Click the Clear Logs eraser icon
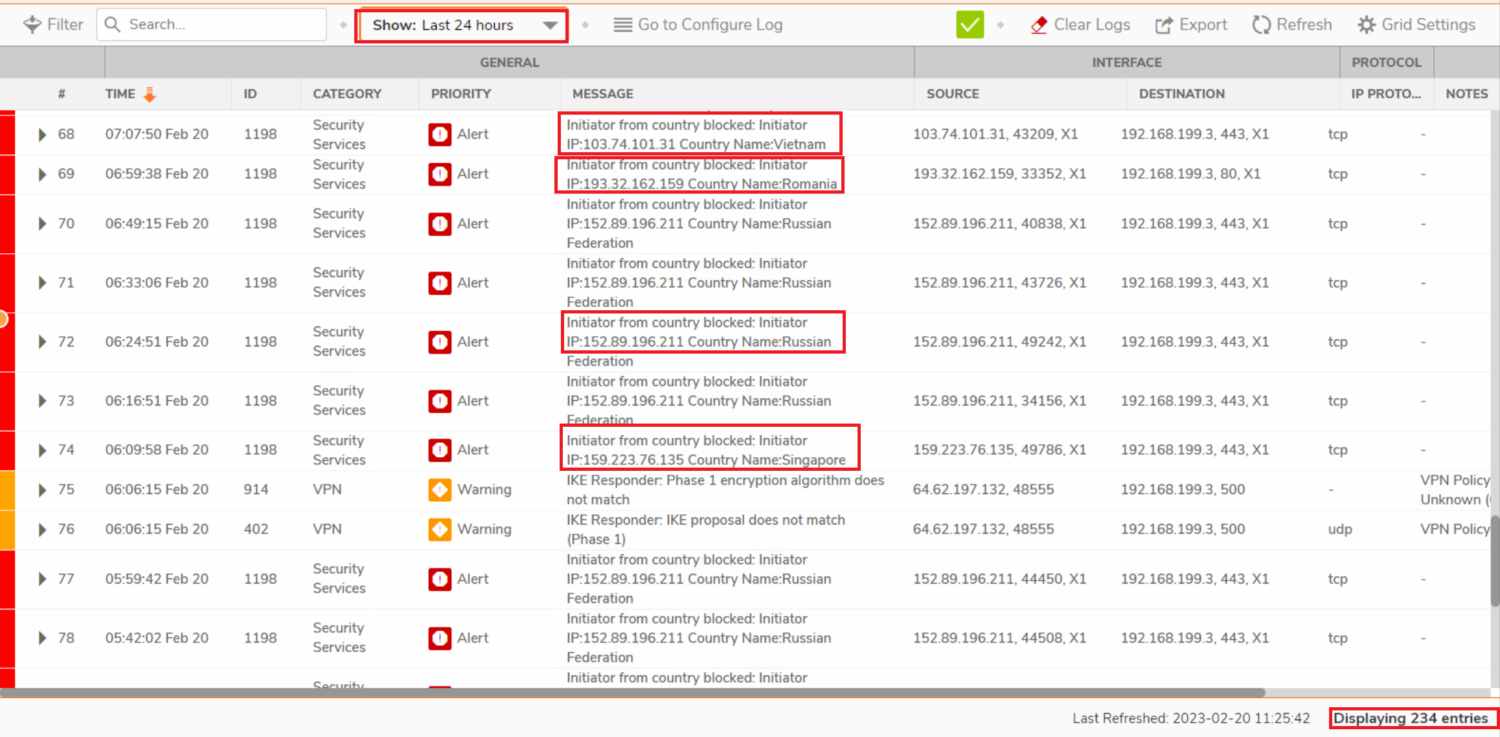Viewport: 1500px width, 737px height. click(x=1039, y=25)
